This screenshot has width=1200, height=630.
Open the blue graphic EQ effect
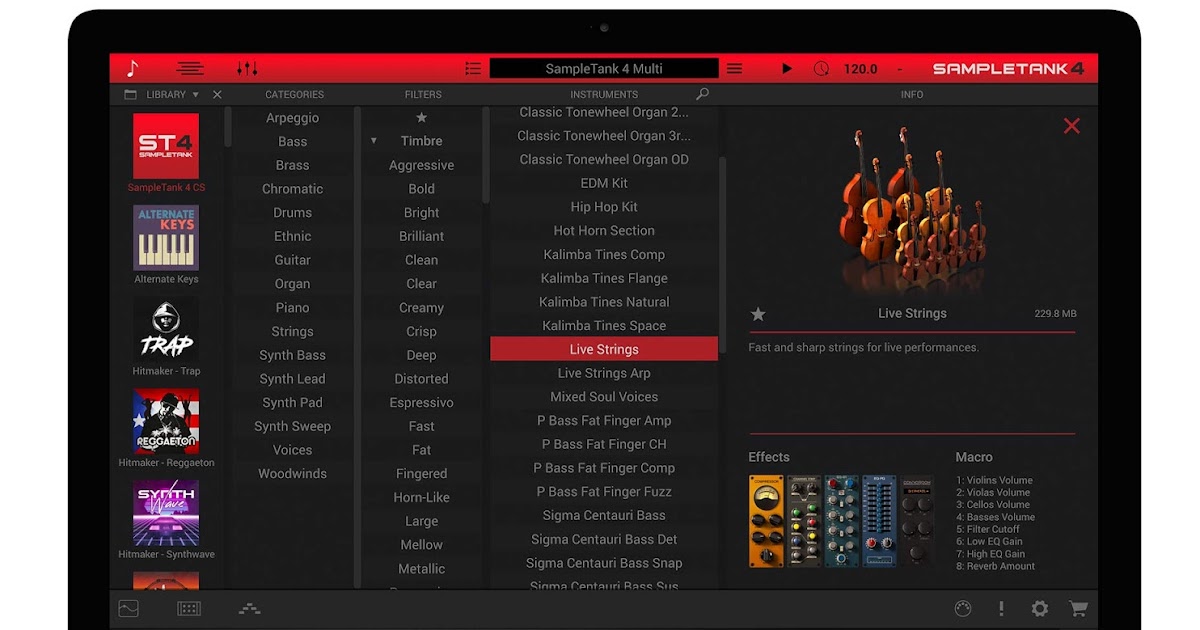880,521
